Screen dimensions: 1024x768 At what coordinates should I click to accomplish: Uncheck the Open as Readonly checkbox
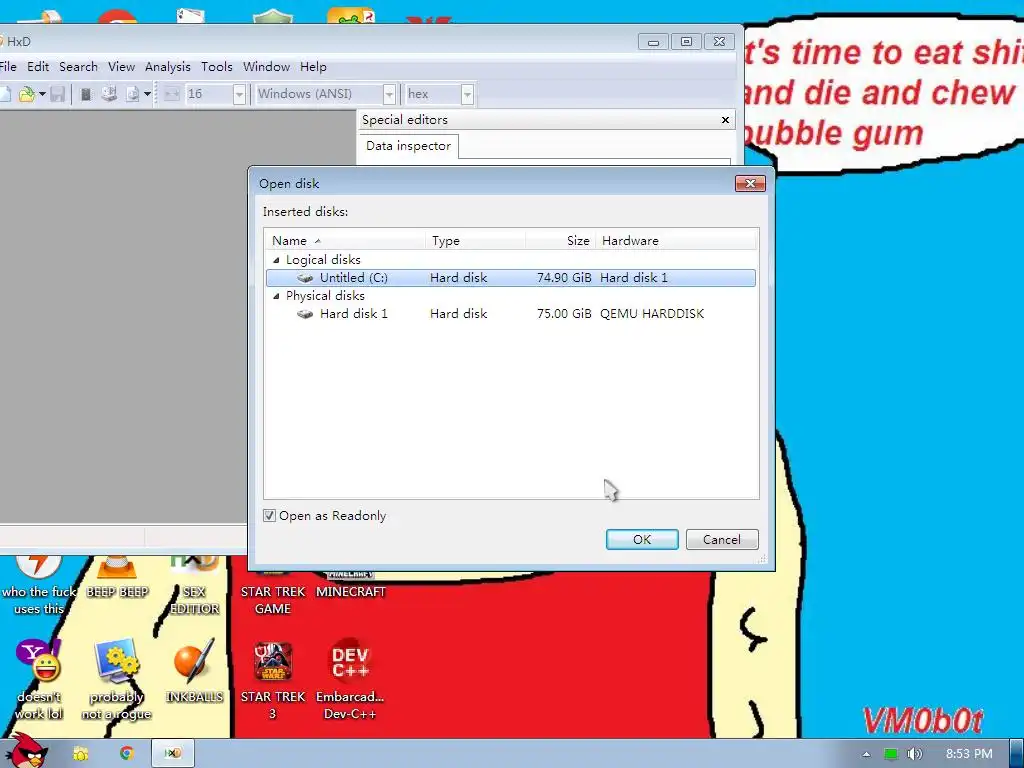coord(269,516)
